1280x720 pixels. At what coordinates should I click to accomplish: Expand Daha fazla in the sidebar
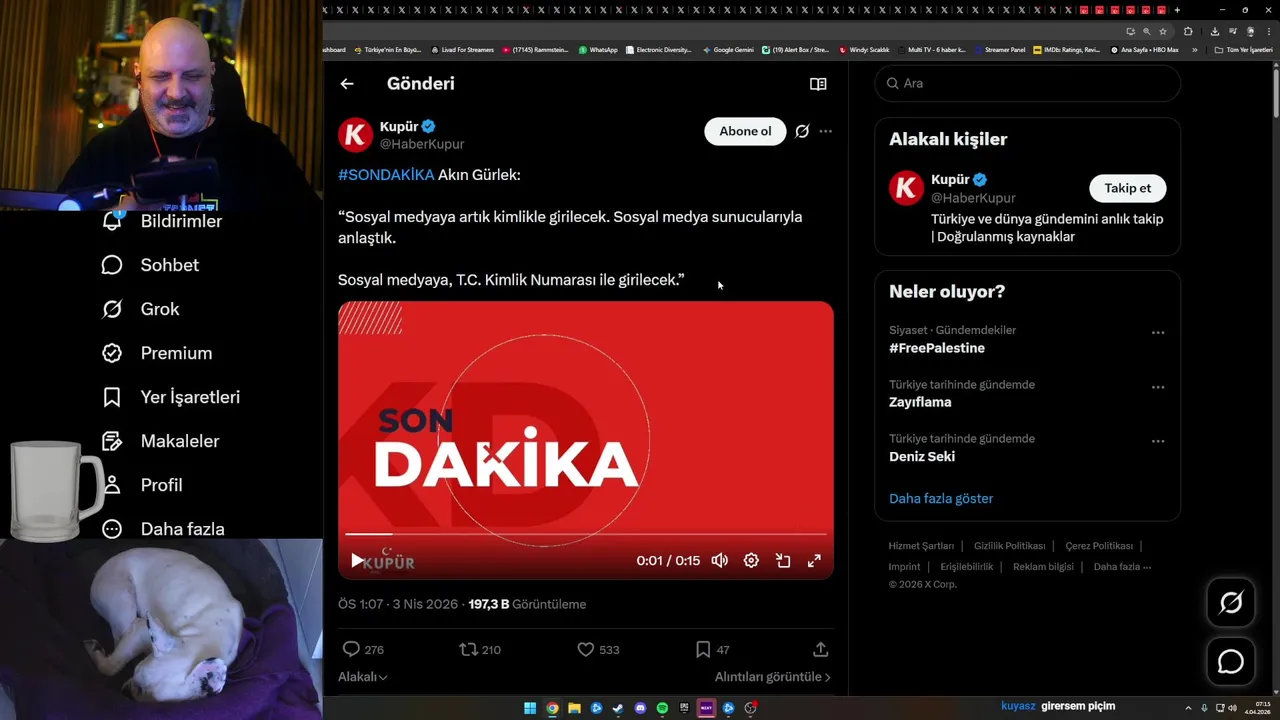[163, 529]
